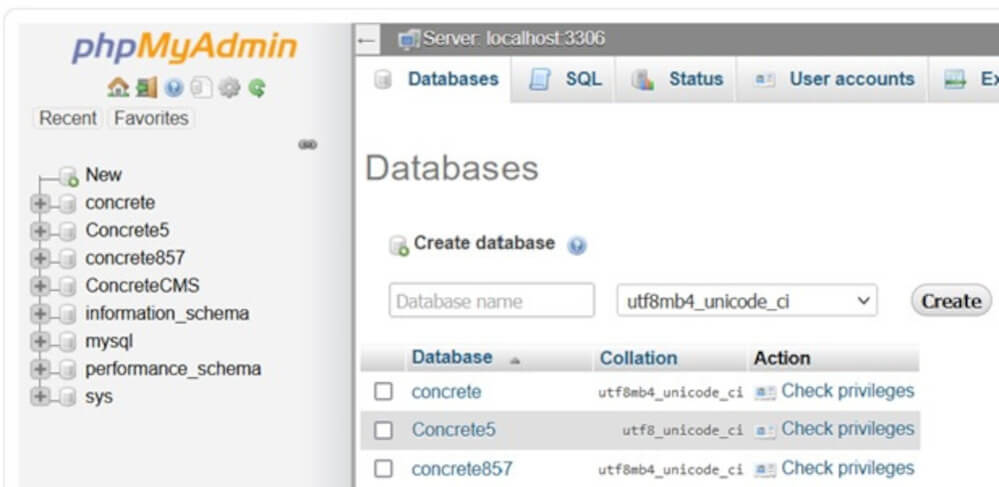Open concrete857 database link in table
Screen dimensions: 999x487
coord(461,470)
